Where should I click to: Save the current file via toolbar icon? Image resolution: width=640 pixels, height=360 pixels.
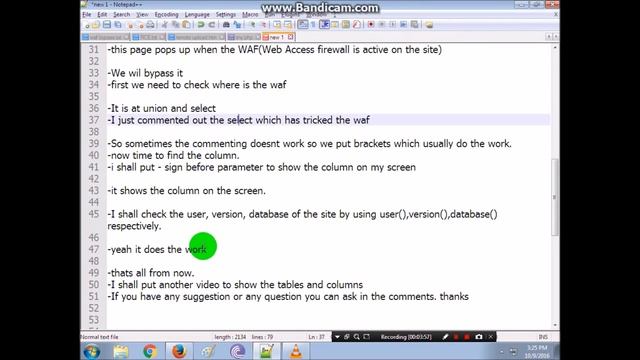(x=107, y=25)
